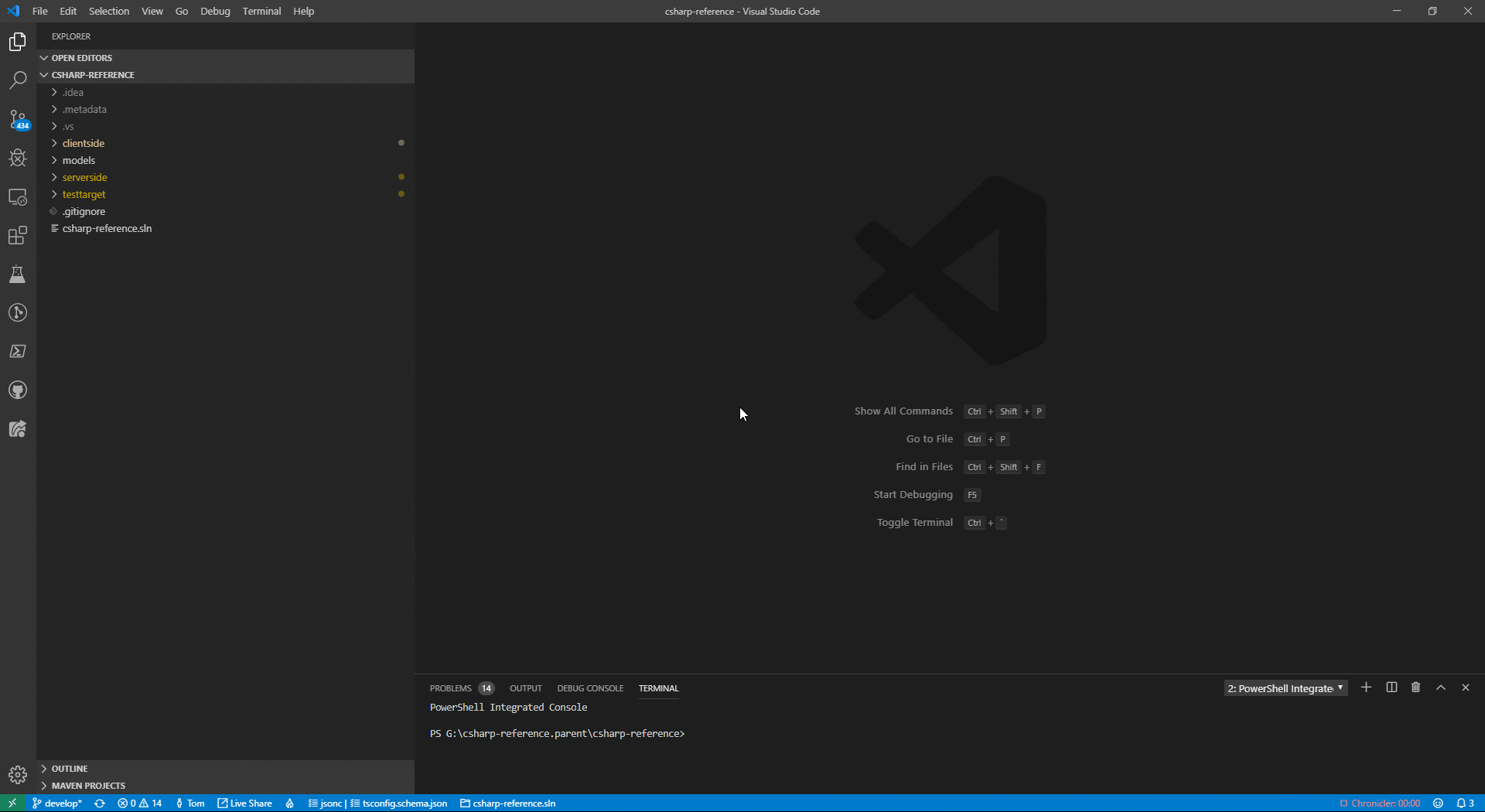Open the Test beaker view
Image resolution: width=1485 pixels, height=812 pixels.
(18, 274)
